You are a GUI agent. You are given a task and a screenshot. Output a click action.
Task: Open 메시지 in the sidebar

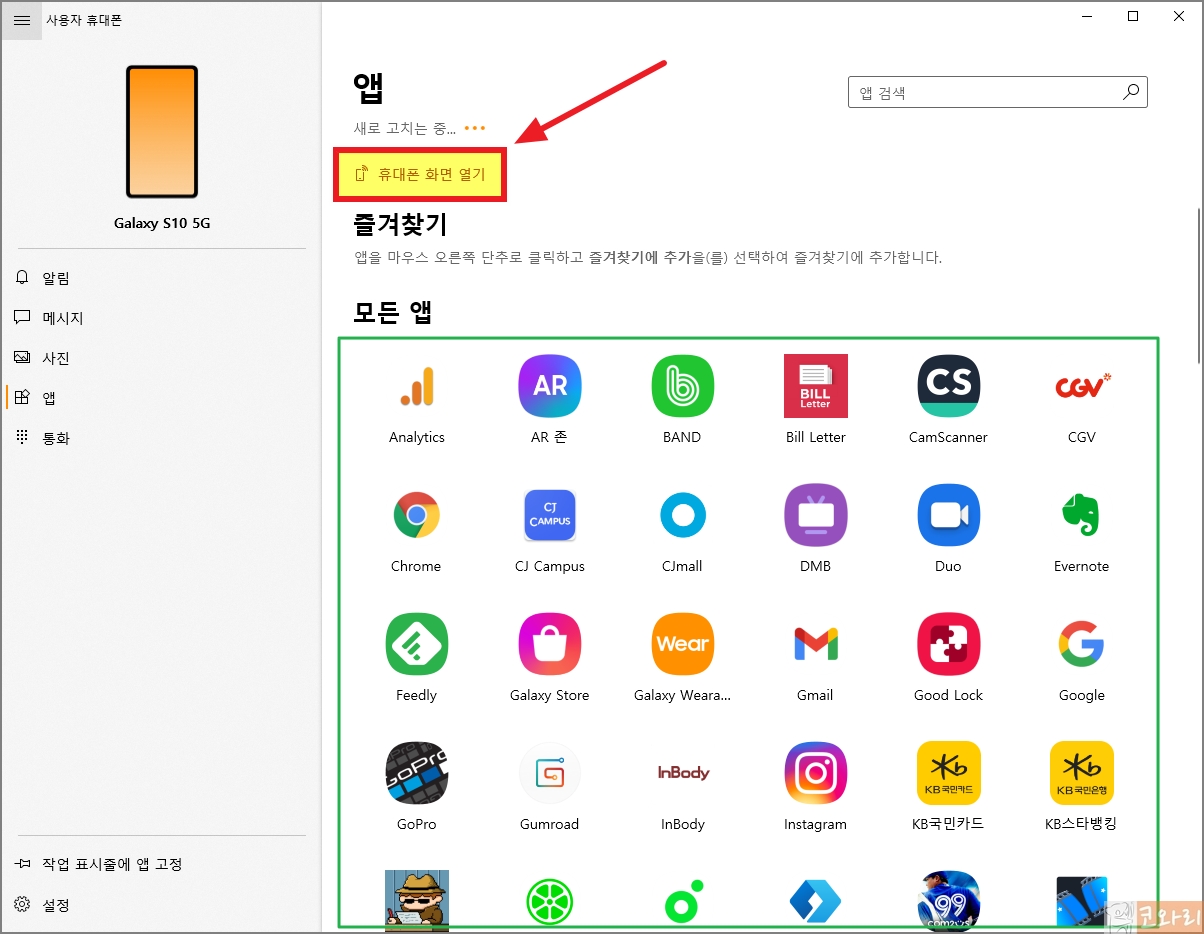click(160, 318)
